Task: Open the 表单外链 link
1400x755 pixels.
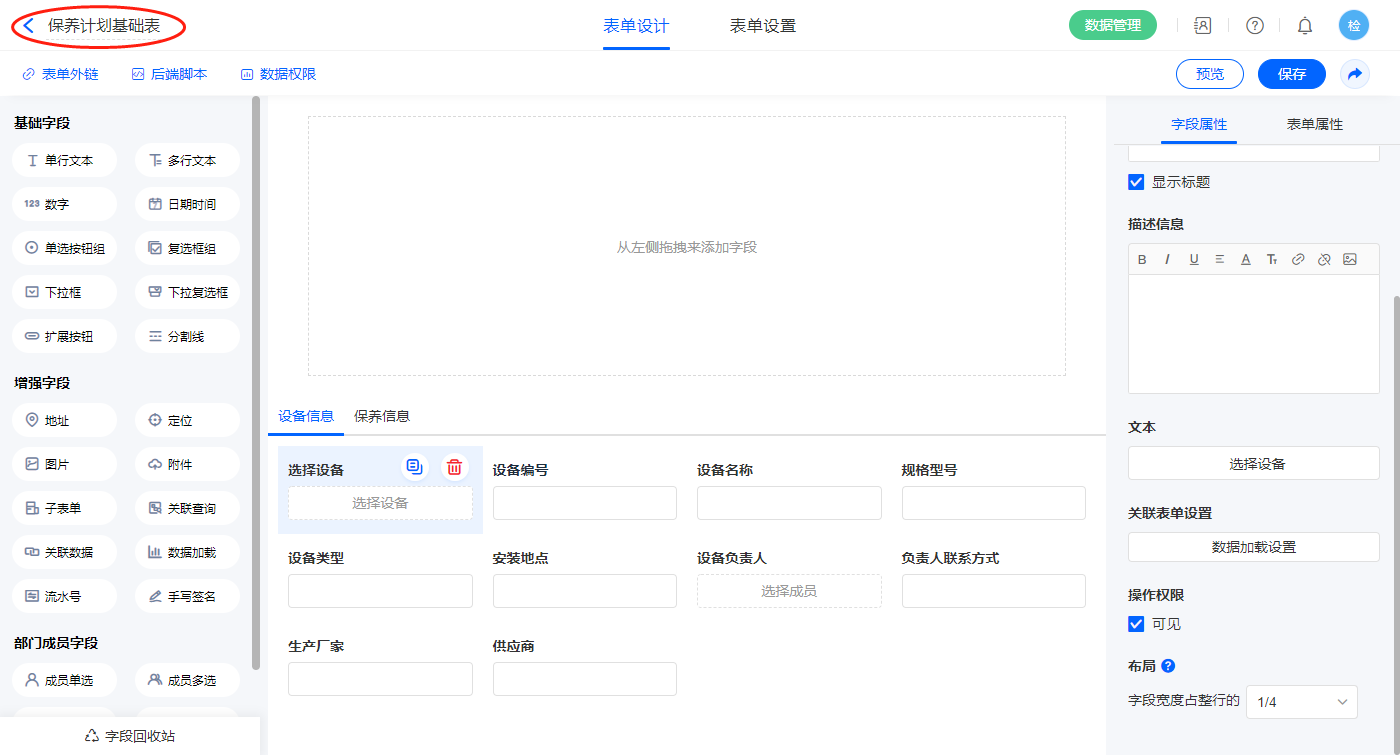Action: [x=60, y=74]
